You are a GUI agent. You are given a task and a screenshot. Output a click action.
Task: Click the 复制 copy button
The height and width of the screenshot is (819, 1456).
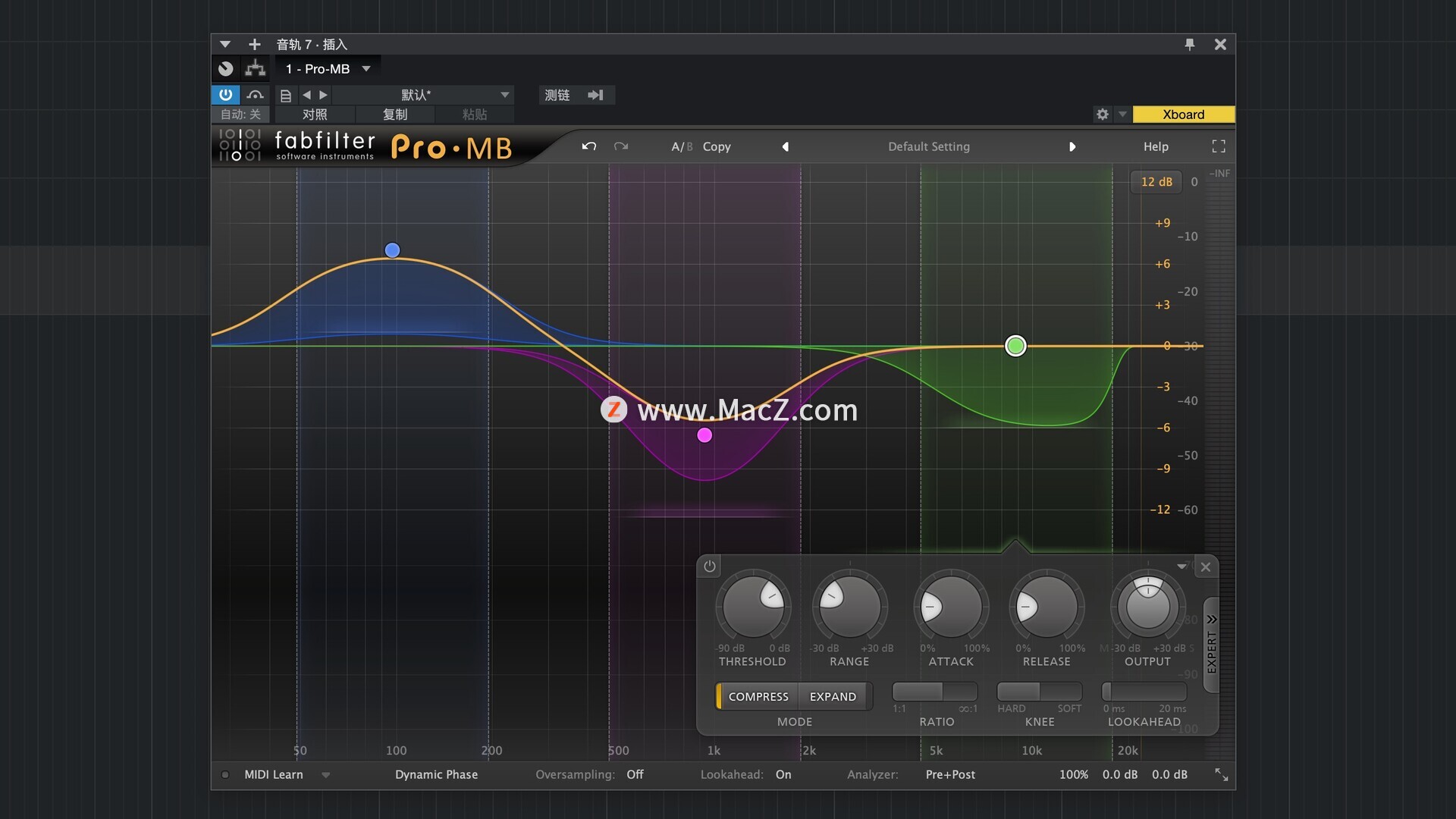click(x=395, y=115)
